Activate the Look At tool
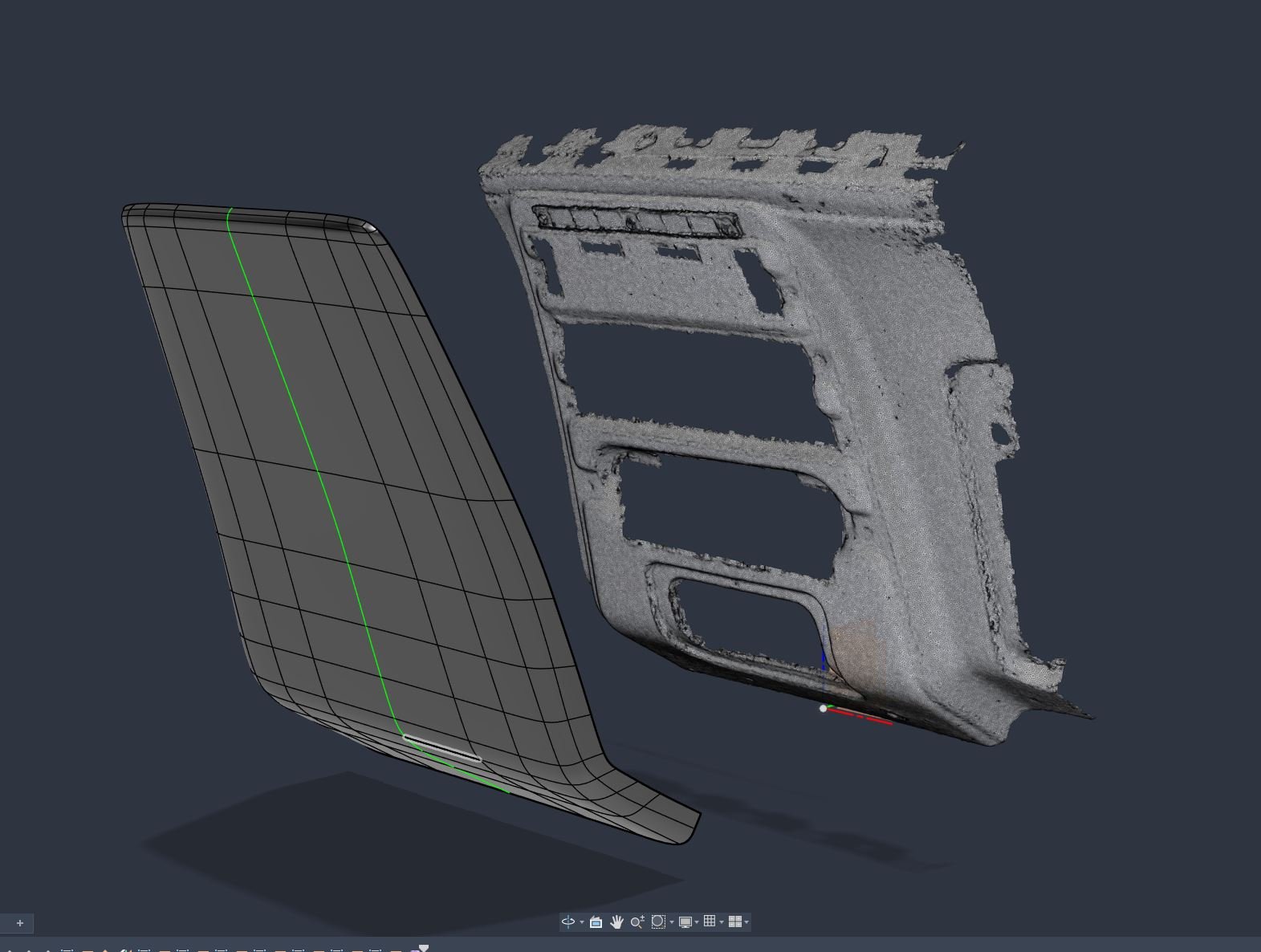 596,921
